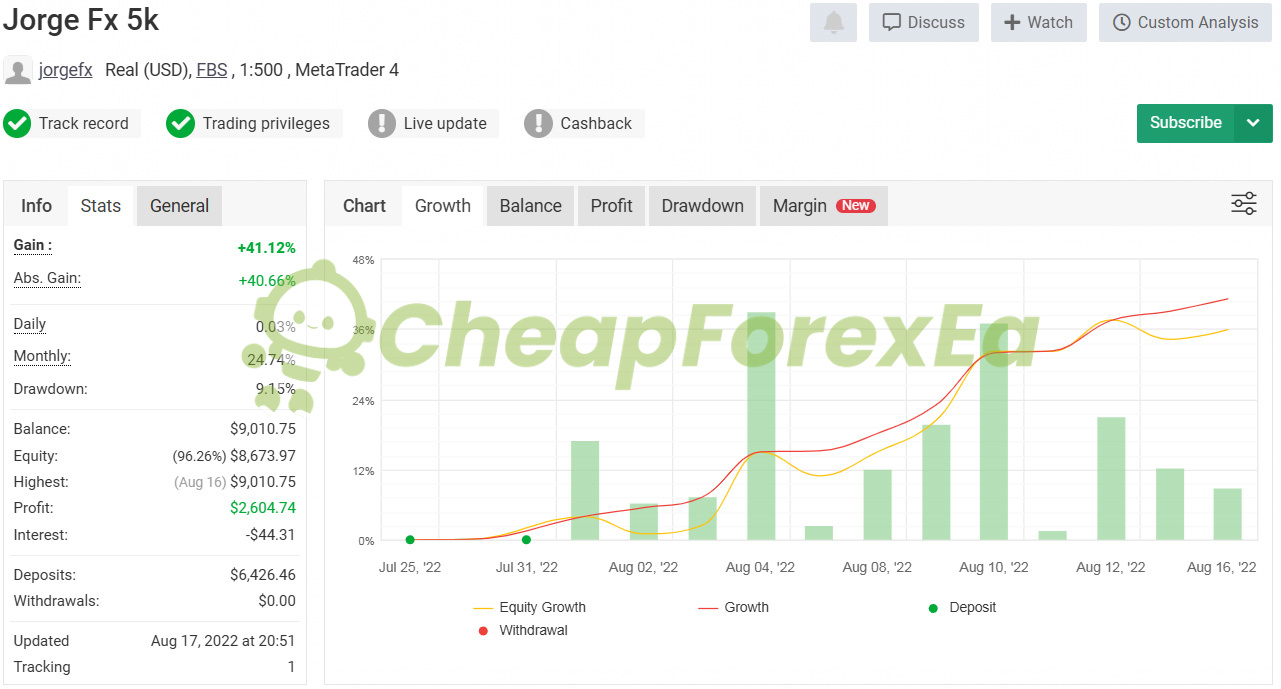Screen dimensions: 1281x689
Task: Click the tallest bar at Aug 04
Action: coord(761,426)
